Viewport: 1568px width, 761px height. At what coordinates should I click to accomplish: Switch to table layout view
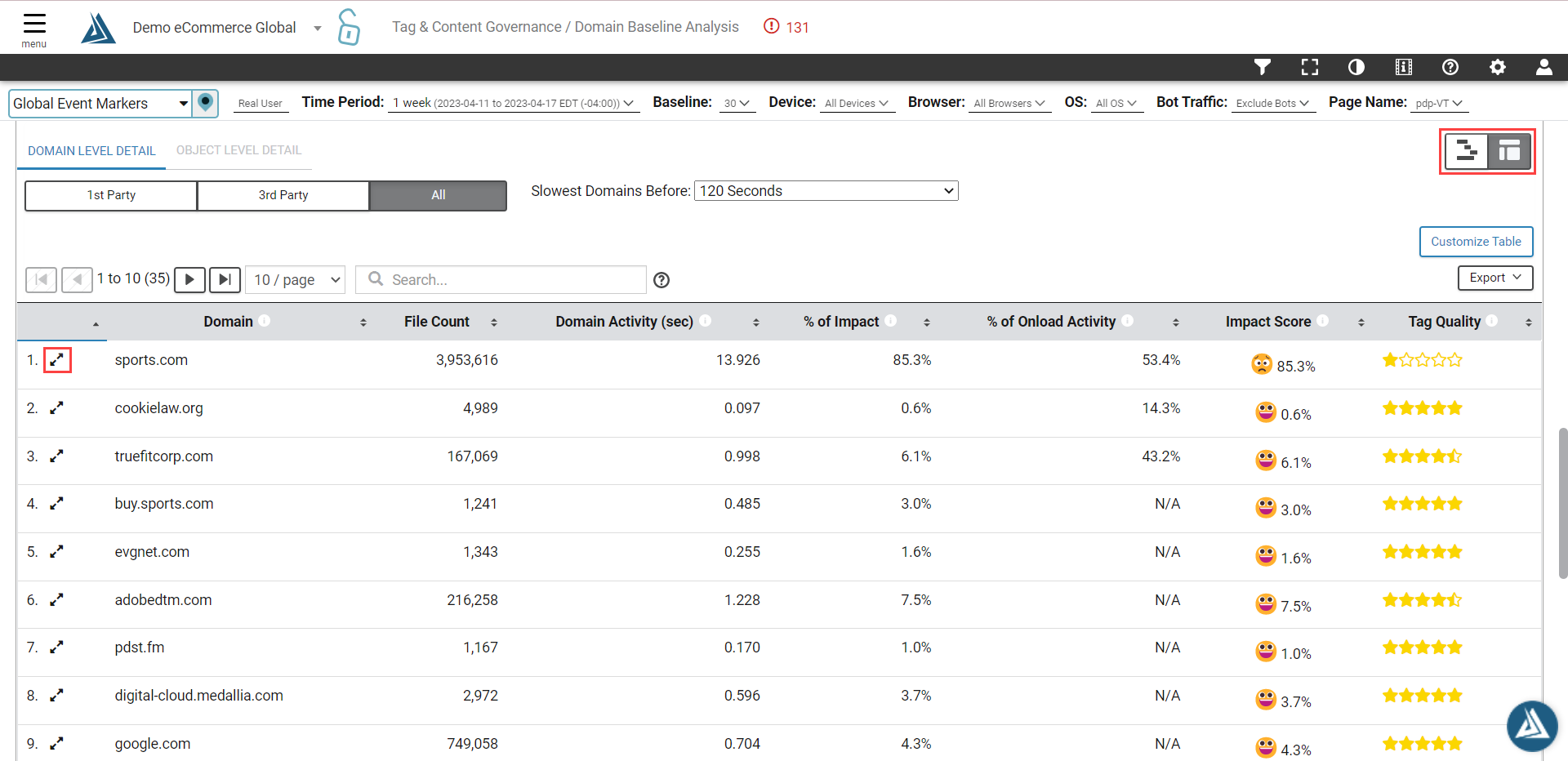coord(1509,151)
